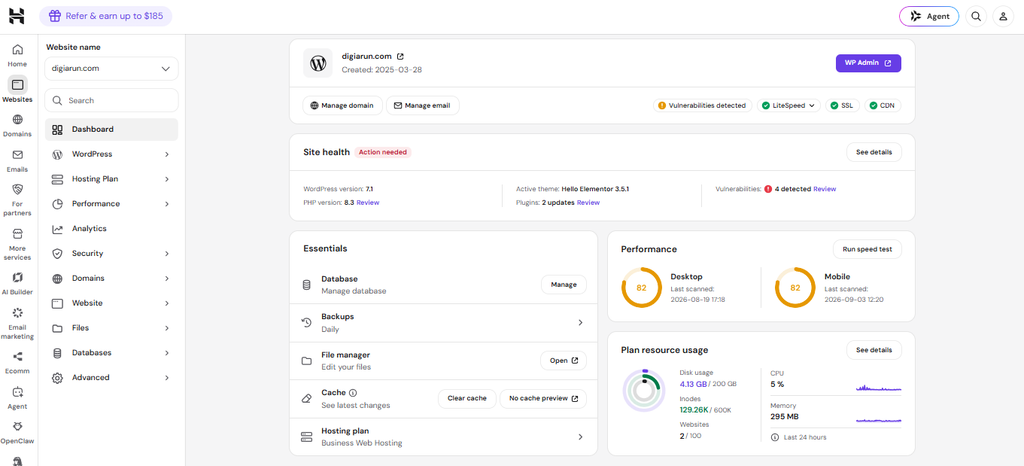Viewport: 1024px width, 466px height.
Task: Launch AI Builder from the left rail
Action: point(18,283)
